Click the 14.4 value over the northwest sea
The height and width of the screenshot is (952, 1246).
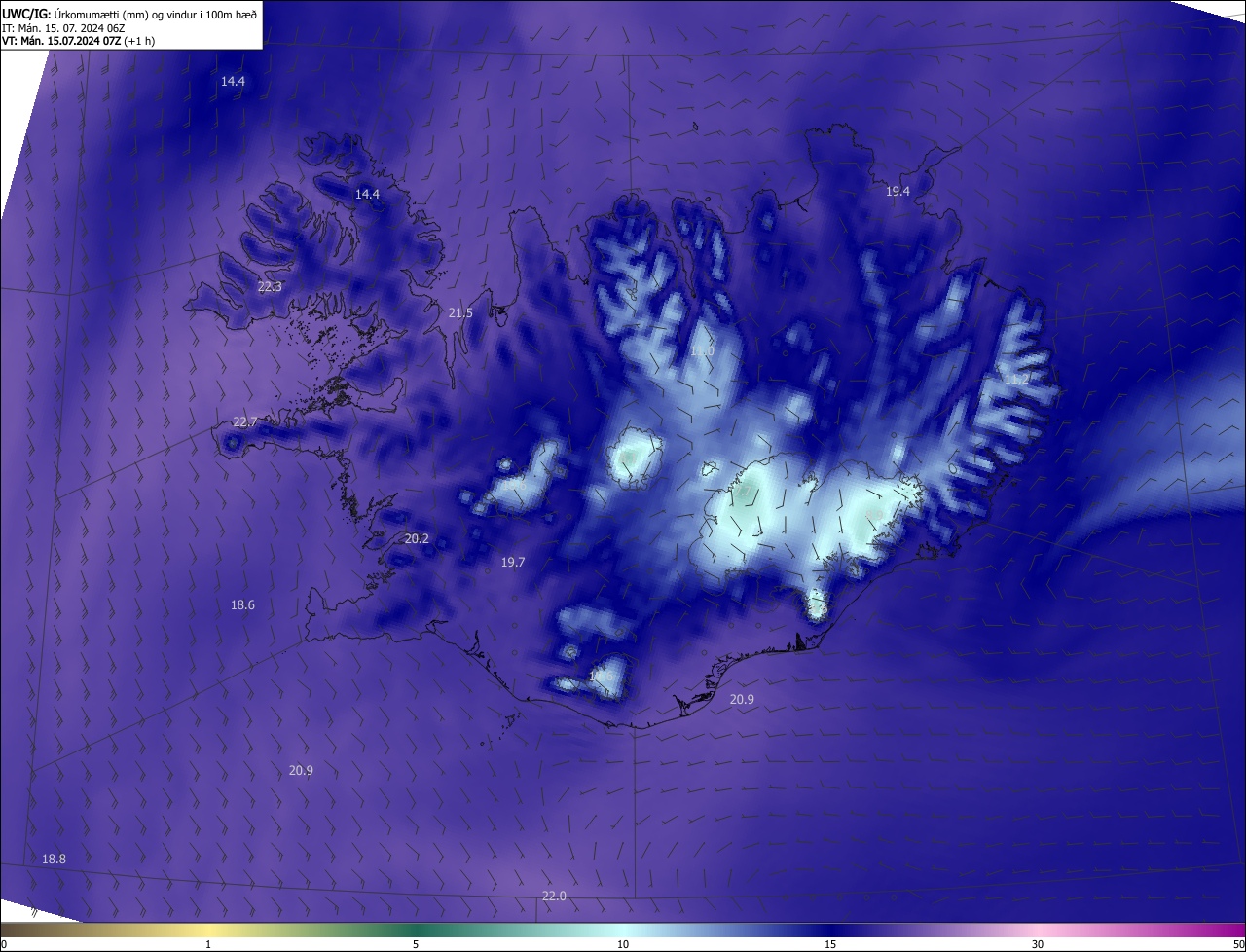233,82
